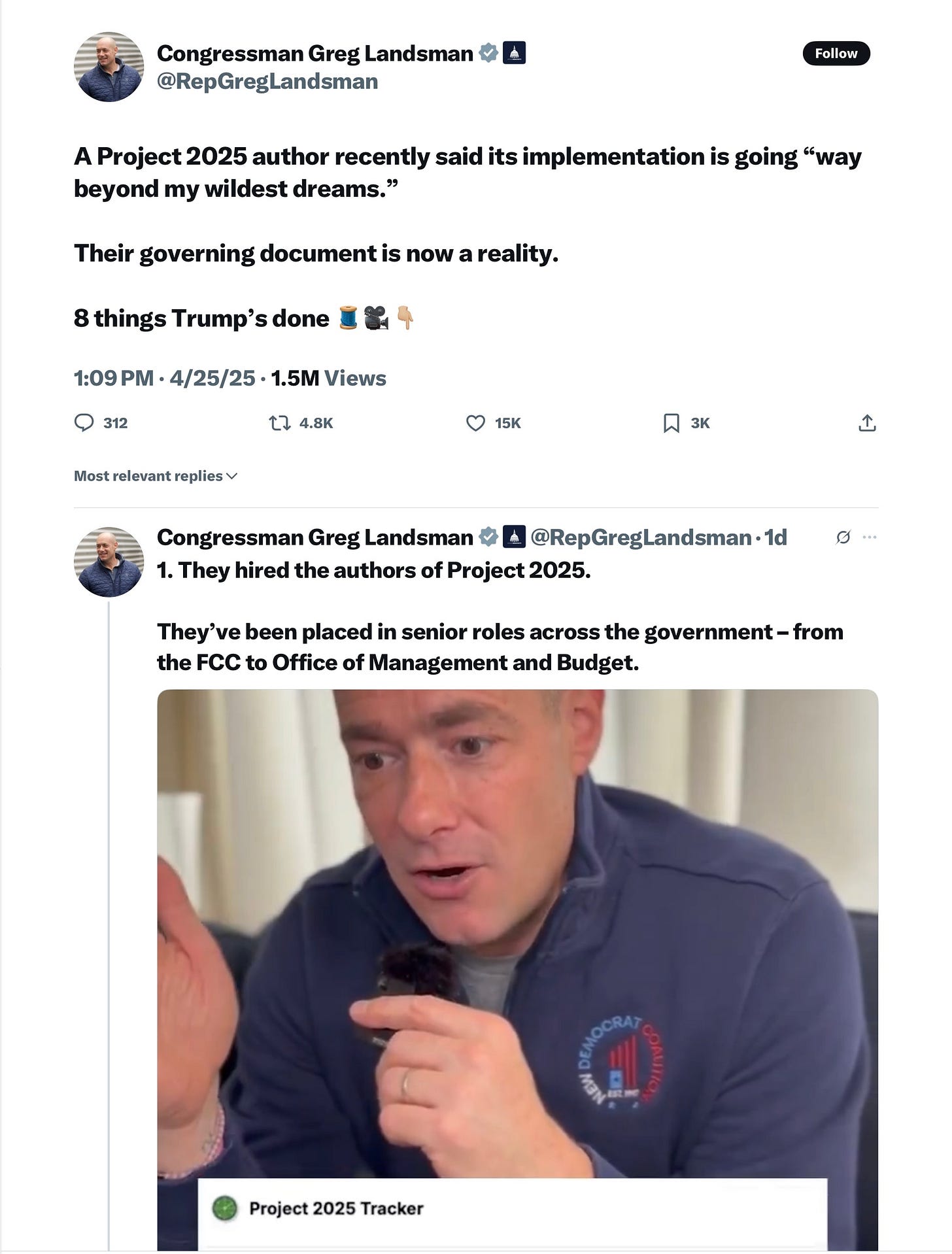Click the Capitol affiliation badge in header
Viewport: 952px width, 1254px height.
click(x=514, y=53)
